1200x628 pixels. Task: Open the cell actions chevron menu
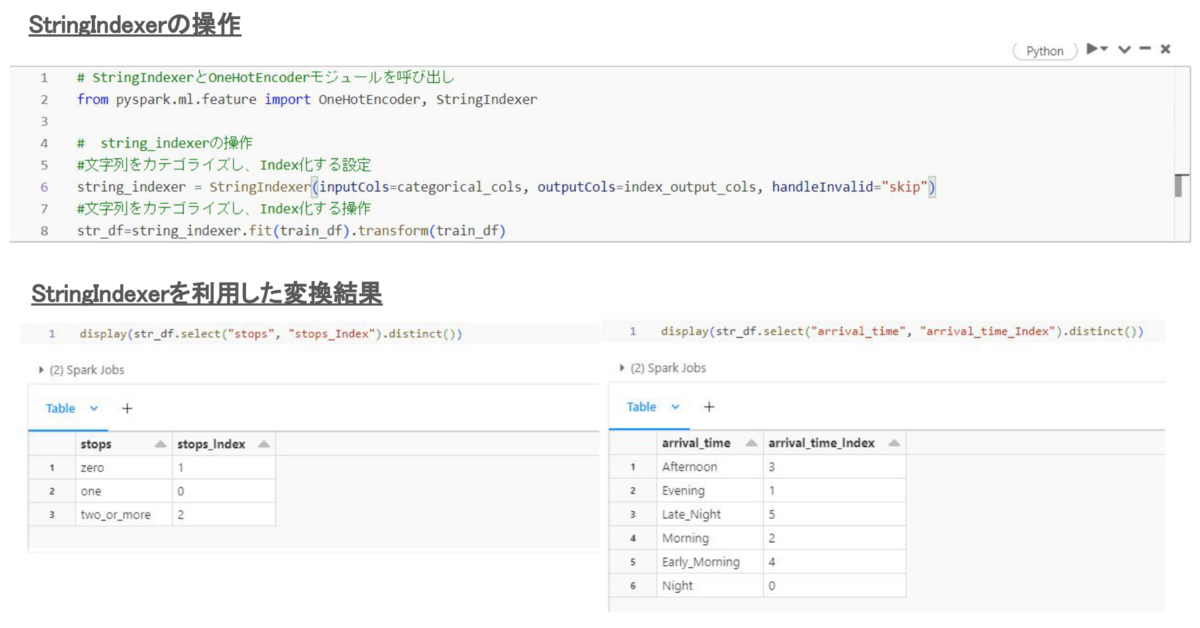1124,49
